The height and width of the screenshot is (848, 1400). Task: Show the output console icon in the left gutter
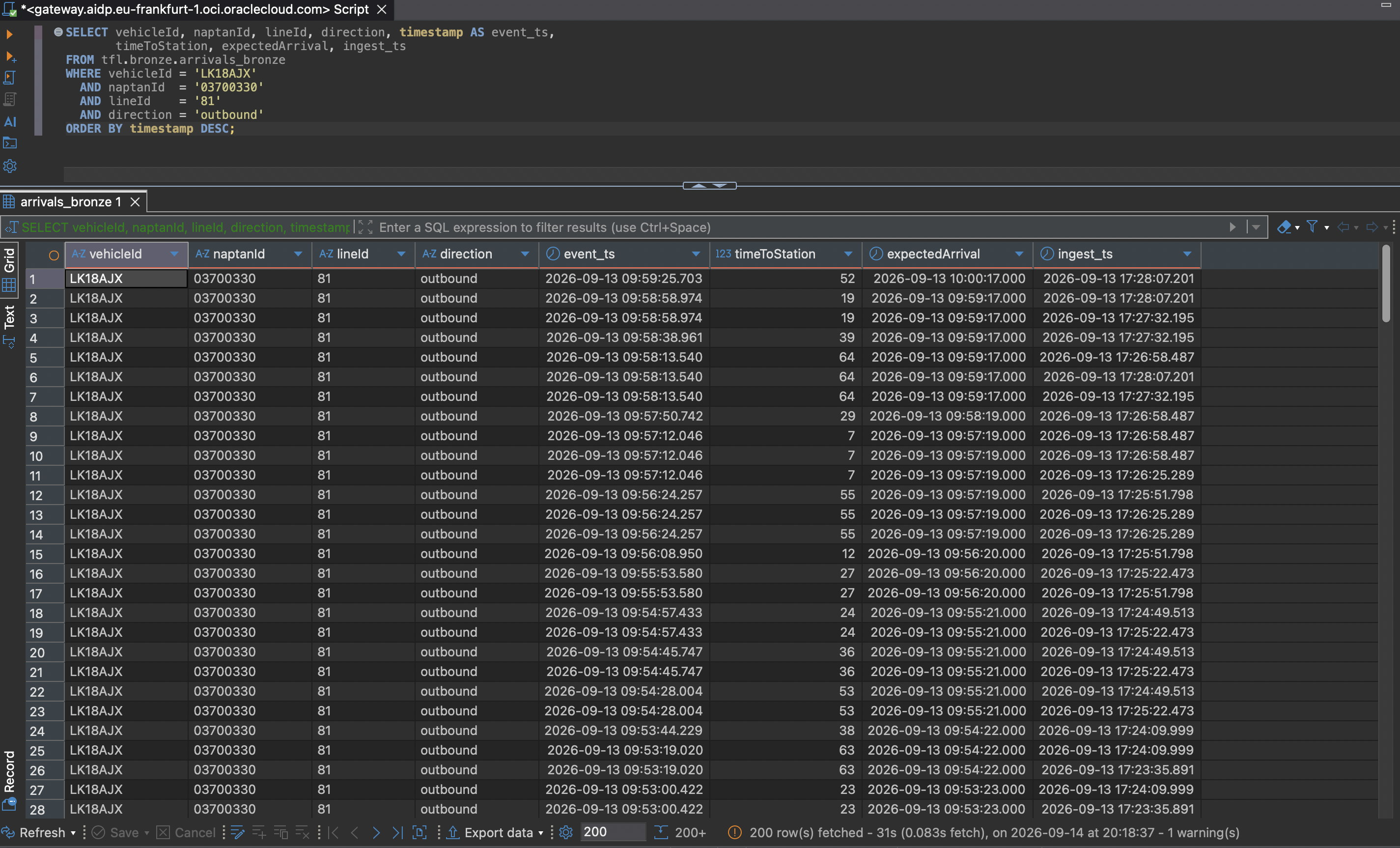[10, 143]
